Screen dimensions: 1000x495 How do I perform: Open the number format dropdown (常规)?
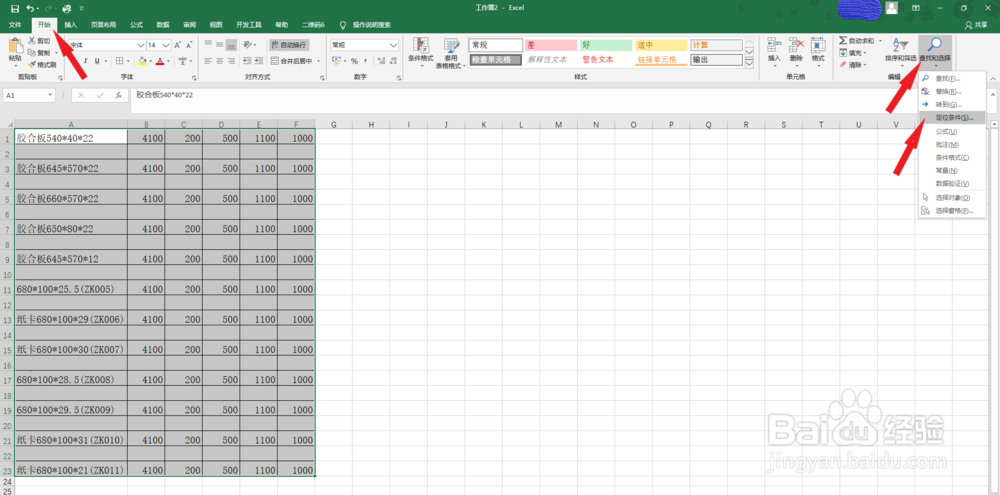point(393,45)
